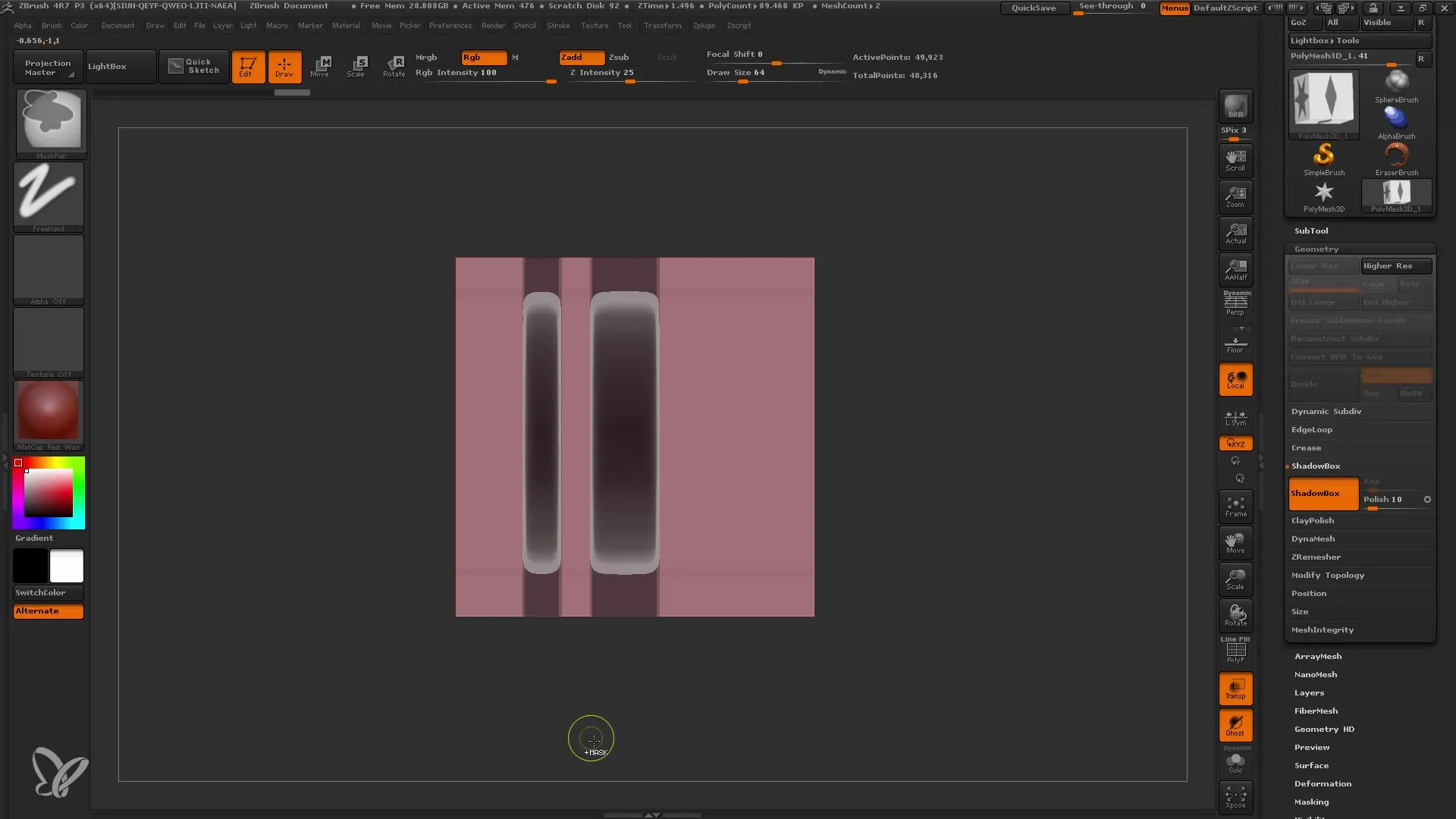This screenshot has width=1456, height=819.
Task: Click the Reconstruct Subdiv button
Action: (x=1359, y=339)
